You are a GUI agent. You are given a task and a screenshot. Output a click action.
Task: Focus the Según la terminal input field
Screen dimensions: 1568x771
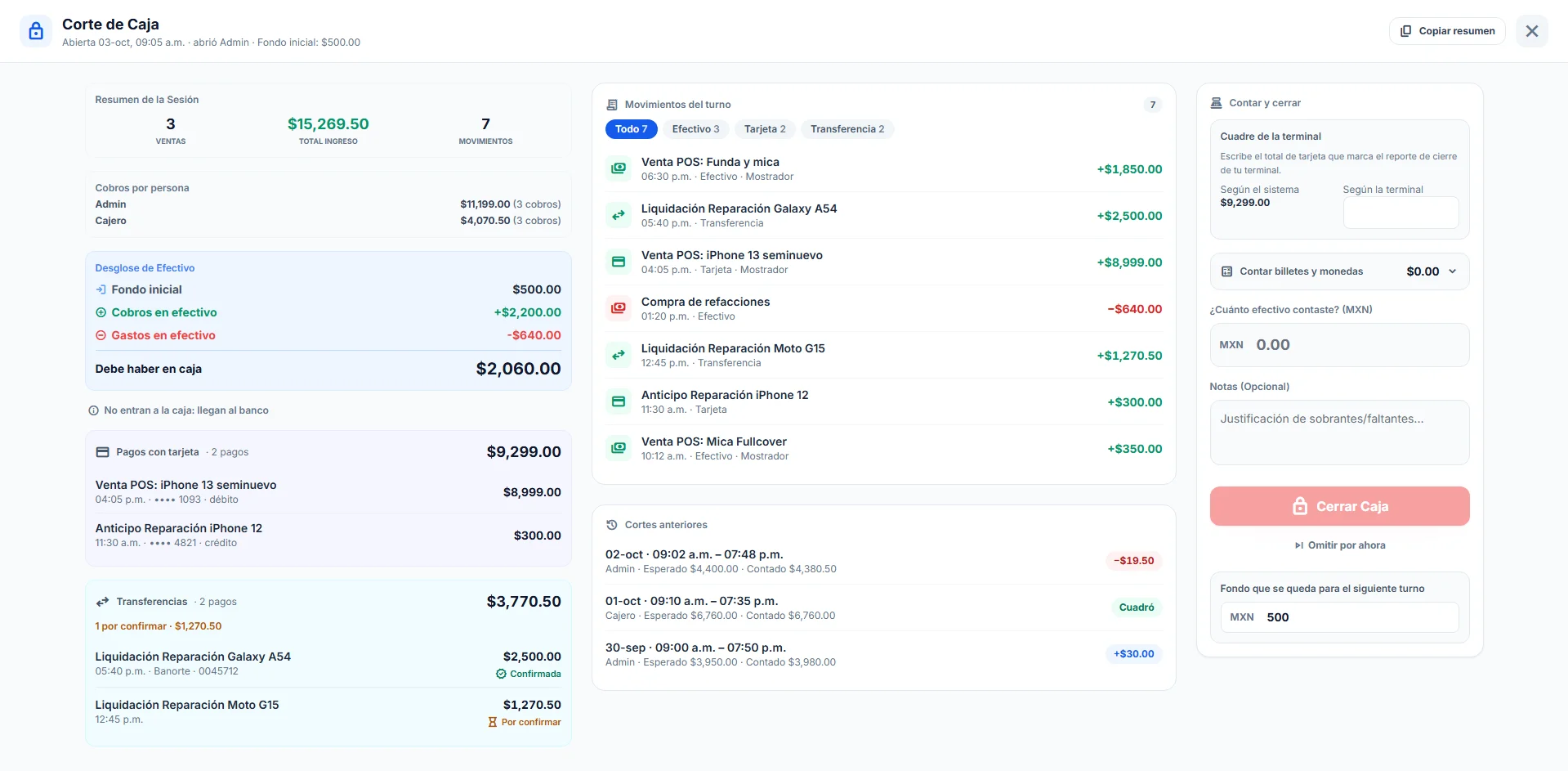tap(1400, 213)
